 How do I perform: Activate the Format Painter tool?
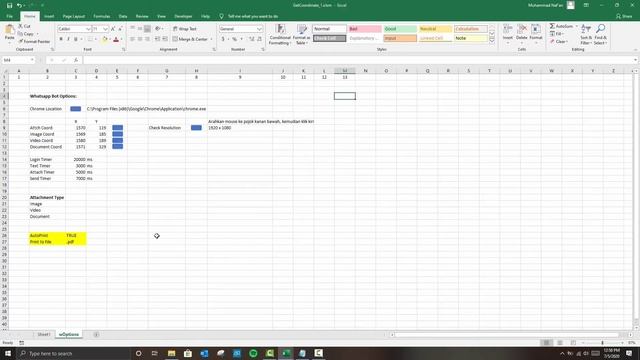click(34, 42)
